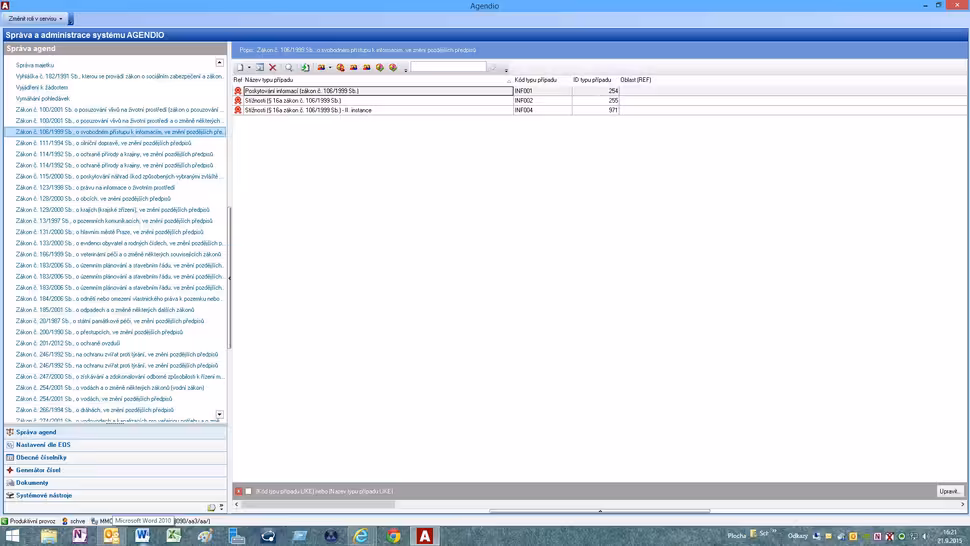Screen dimensions: 970x546
Task: Switch to Nastavení dle EOS section
Action: point(43,445)
